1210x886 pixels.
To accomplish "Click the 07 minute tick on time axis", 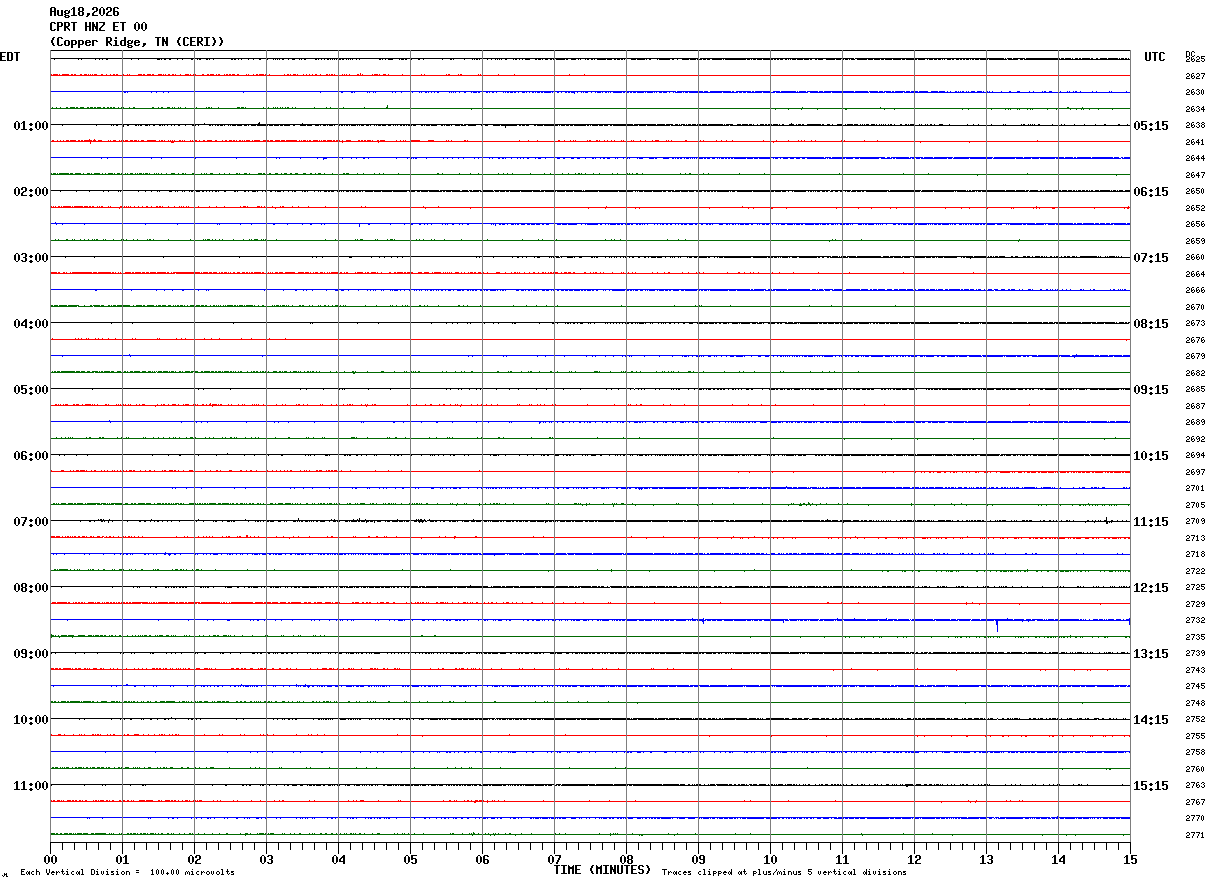I will [555, 860].
